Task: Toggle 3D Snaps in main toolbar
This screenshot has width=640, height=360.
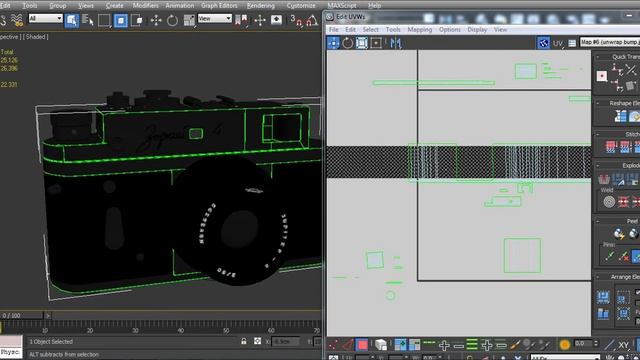Action: tap(296, 20)
